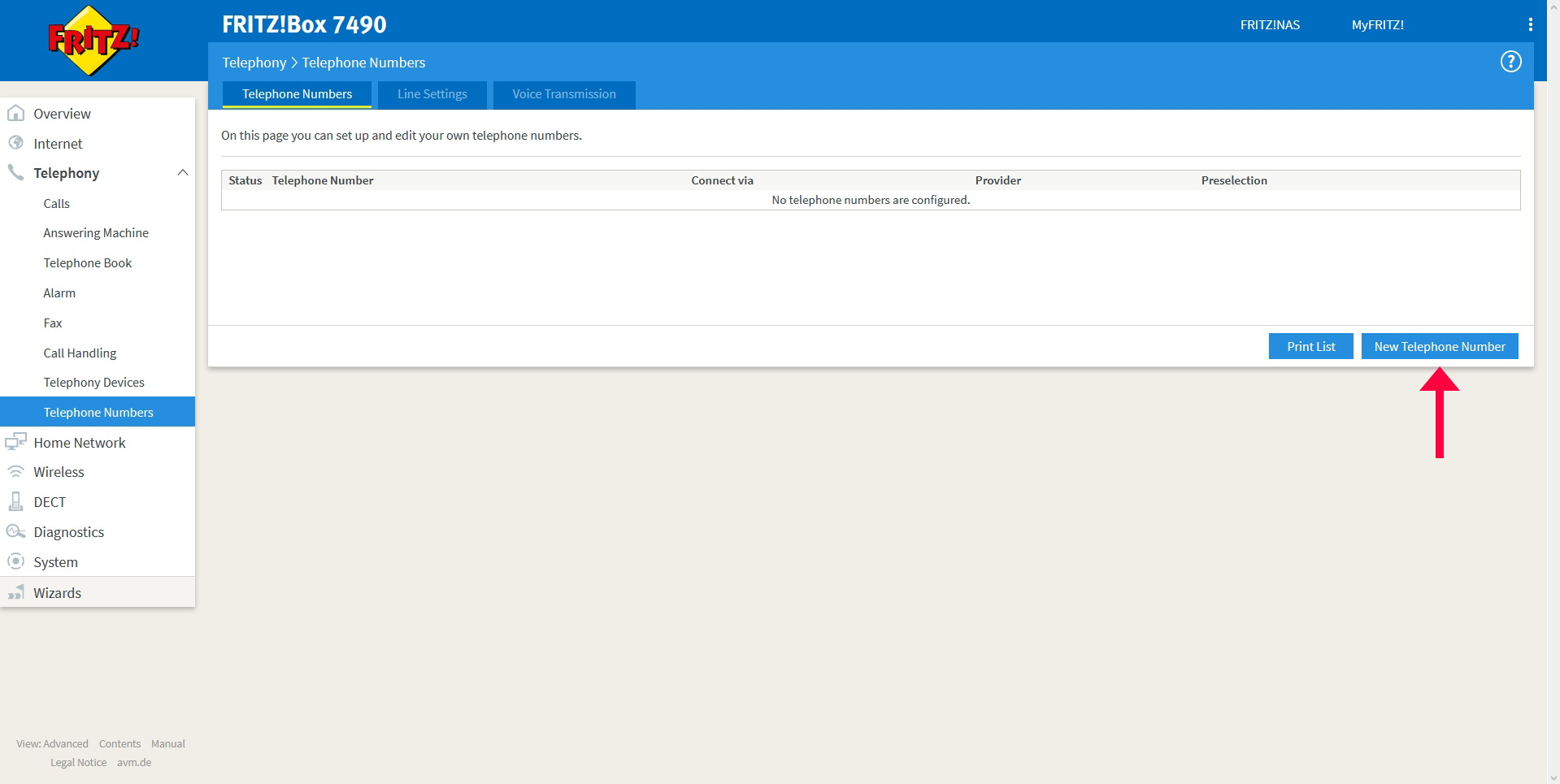Click the Connect via column header
This screenshot has width=1560, height=784.
tap(722, 180)
